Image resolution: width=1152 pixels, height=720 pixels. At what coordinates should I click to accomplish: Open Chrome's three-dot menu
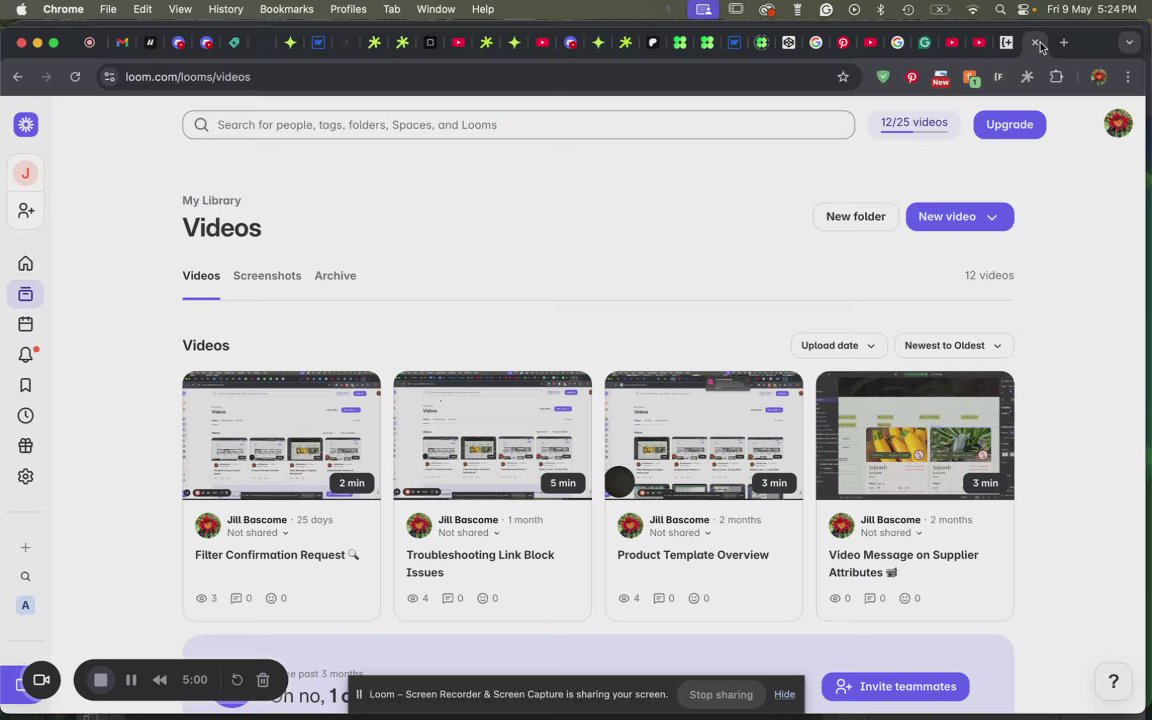pos(1128,76)
